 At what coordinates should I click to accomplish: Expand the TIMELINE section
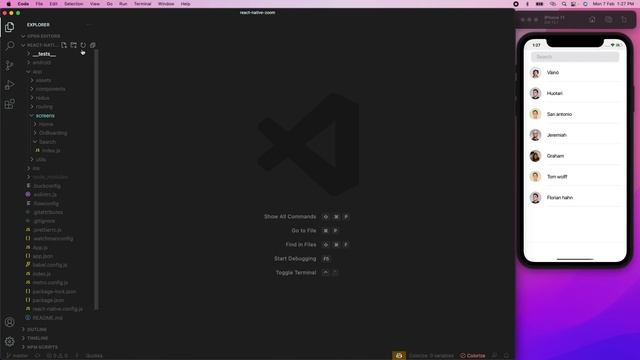[38, 338]
